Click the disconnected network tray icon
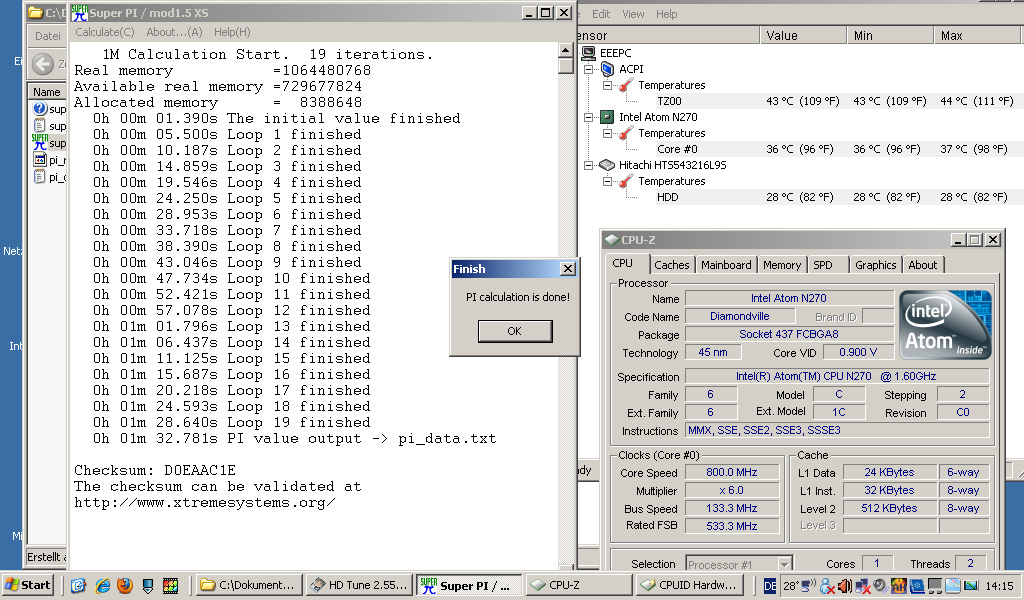The height and width of the screenshot is (600, 1024). (862, 586)
